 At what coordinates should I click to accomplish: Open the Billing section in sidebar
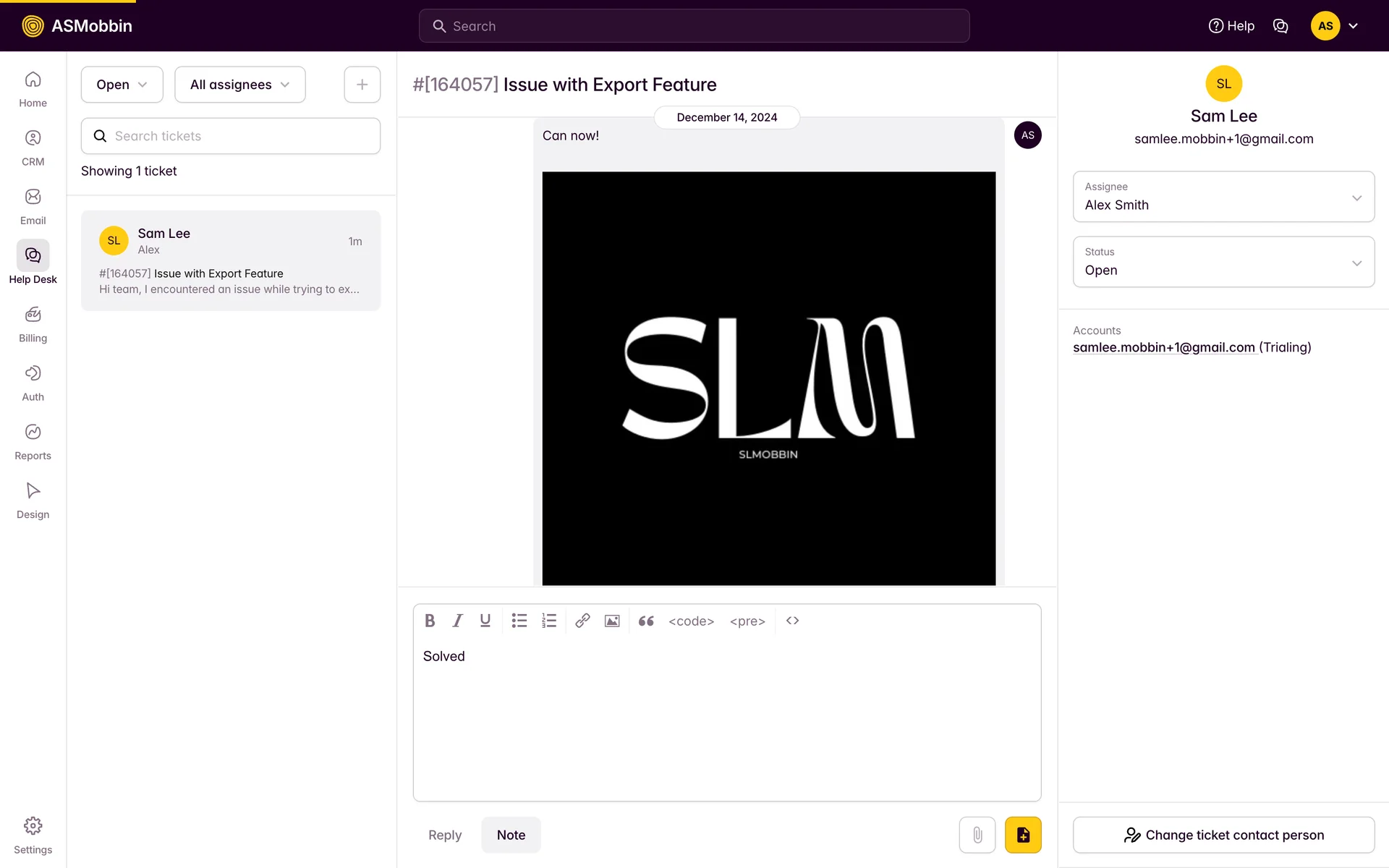tap(33, 323)
